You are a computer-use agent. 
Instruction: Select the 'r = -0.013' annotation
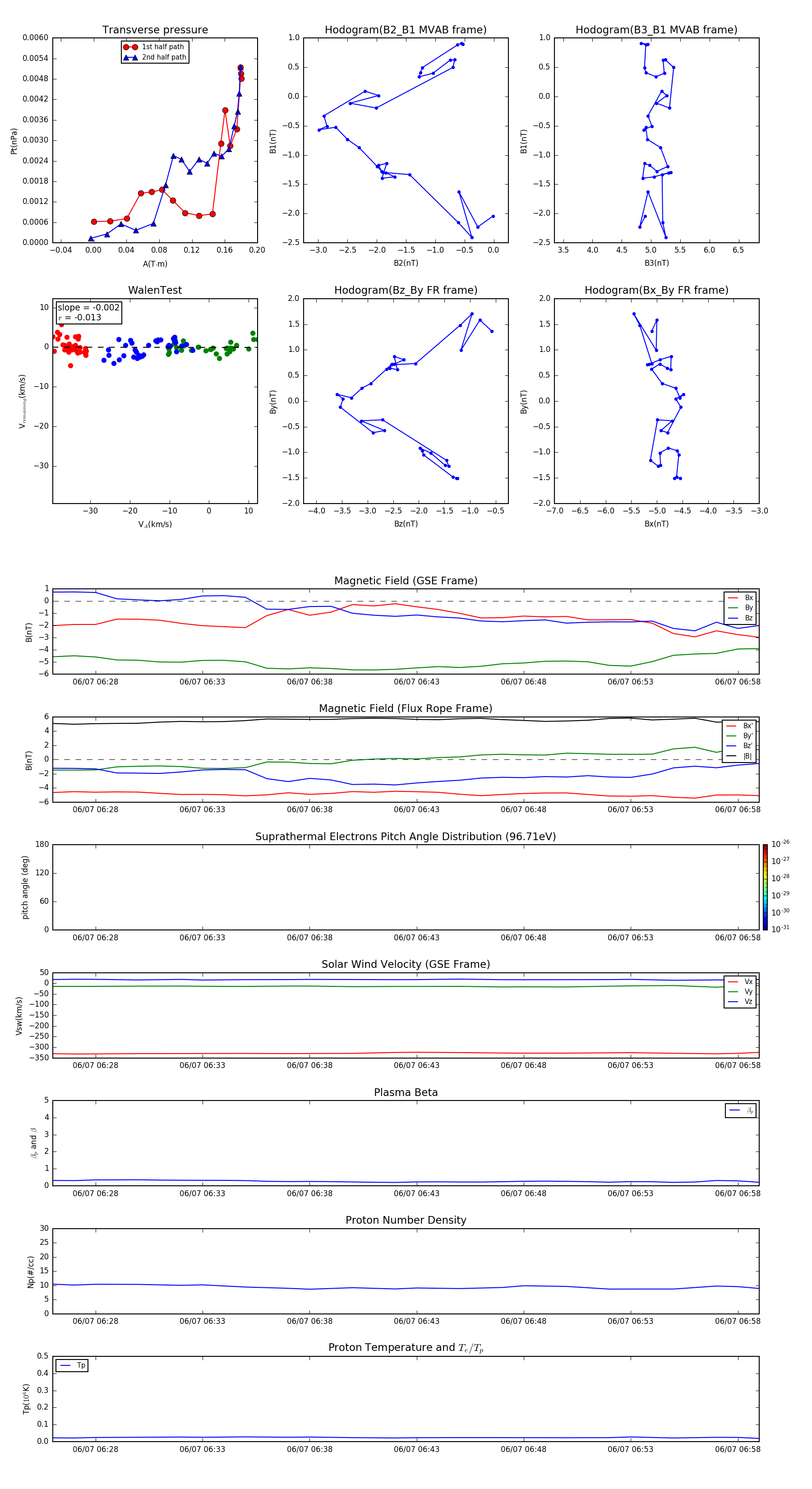pos(80,317)
